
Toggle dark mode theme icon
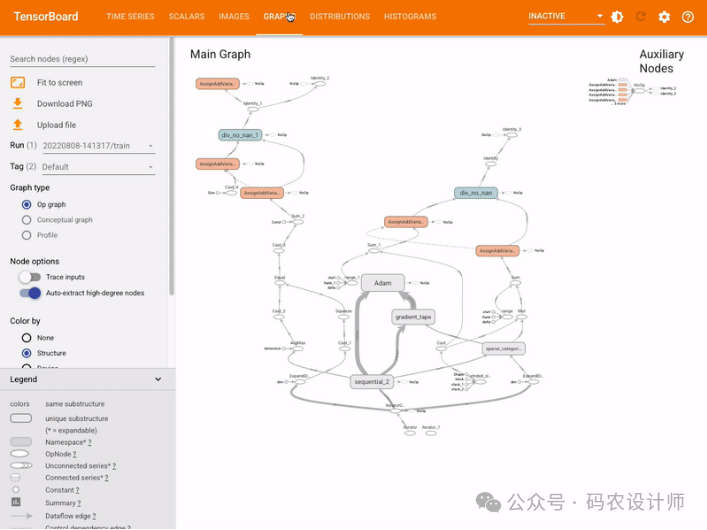click(617, 17)
